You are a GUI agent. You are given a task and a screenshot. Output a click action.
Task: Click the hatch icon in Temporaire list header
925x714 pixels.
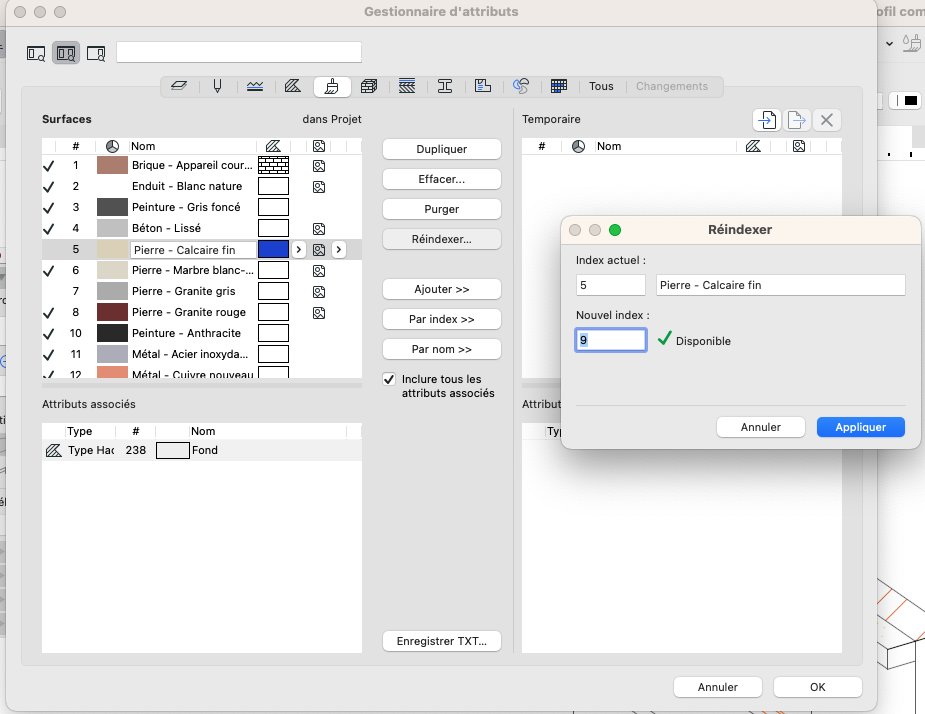pos(753,146)
